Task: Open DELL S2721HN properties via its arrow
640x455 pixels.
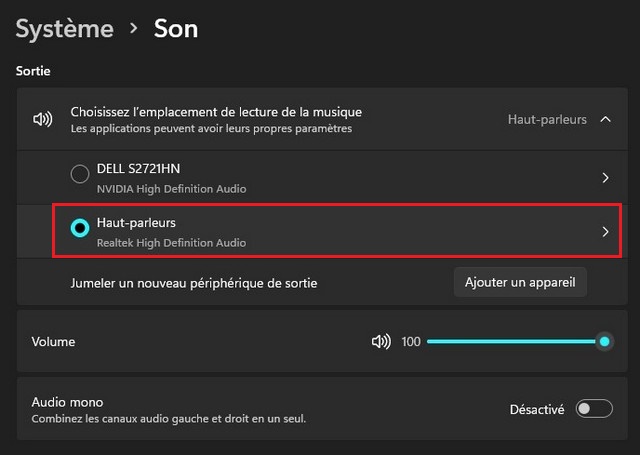Action: (605, 177)
